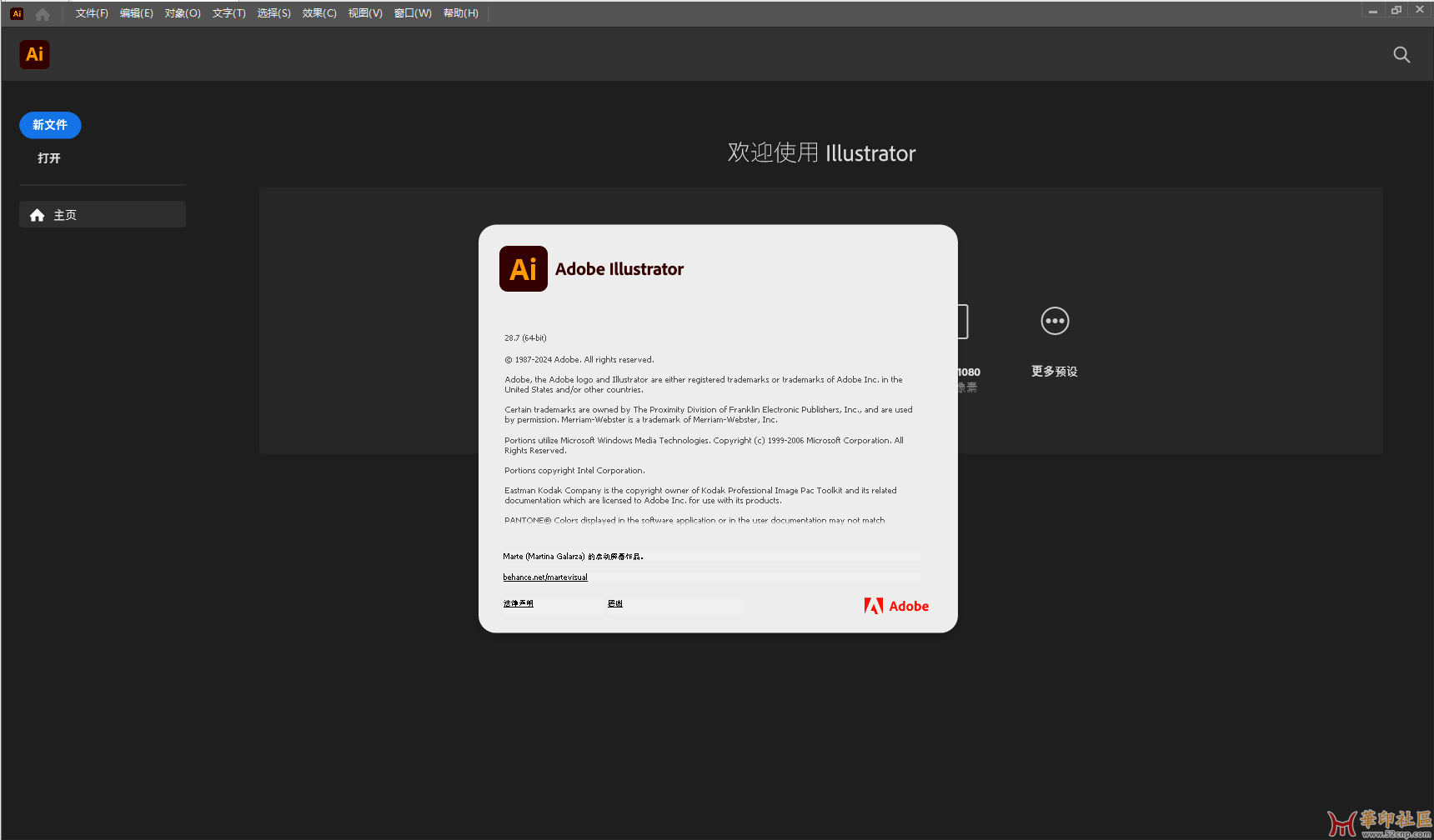Click the Adobe Illustrator title in the dialog
Image resolution: width=1434 pixels, height=840 pixels.
coord(619,269)
